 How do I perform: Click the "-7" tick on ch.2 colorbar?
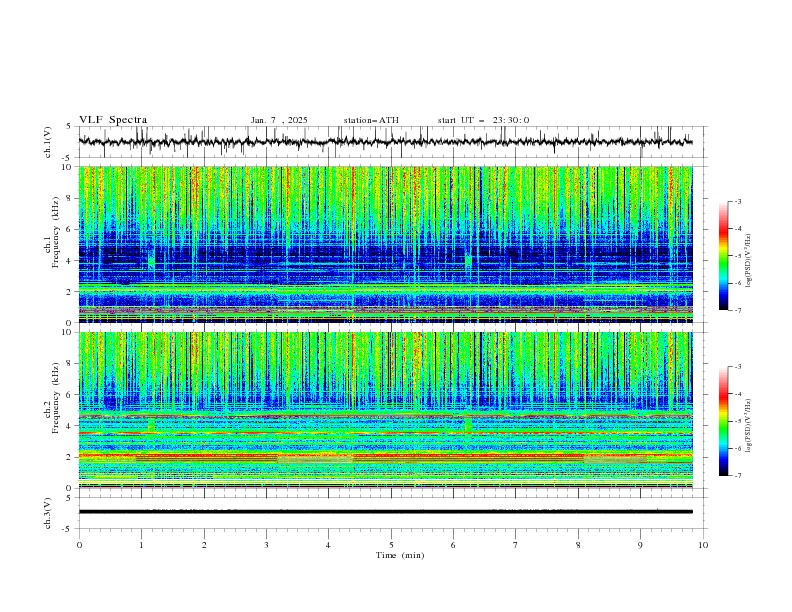pyautogui.click(x=737, y=476)
